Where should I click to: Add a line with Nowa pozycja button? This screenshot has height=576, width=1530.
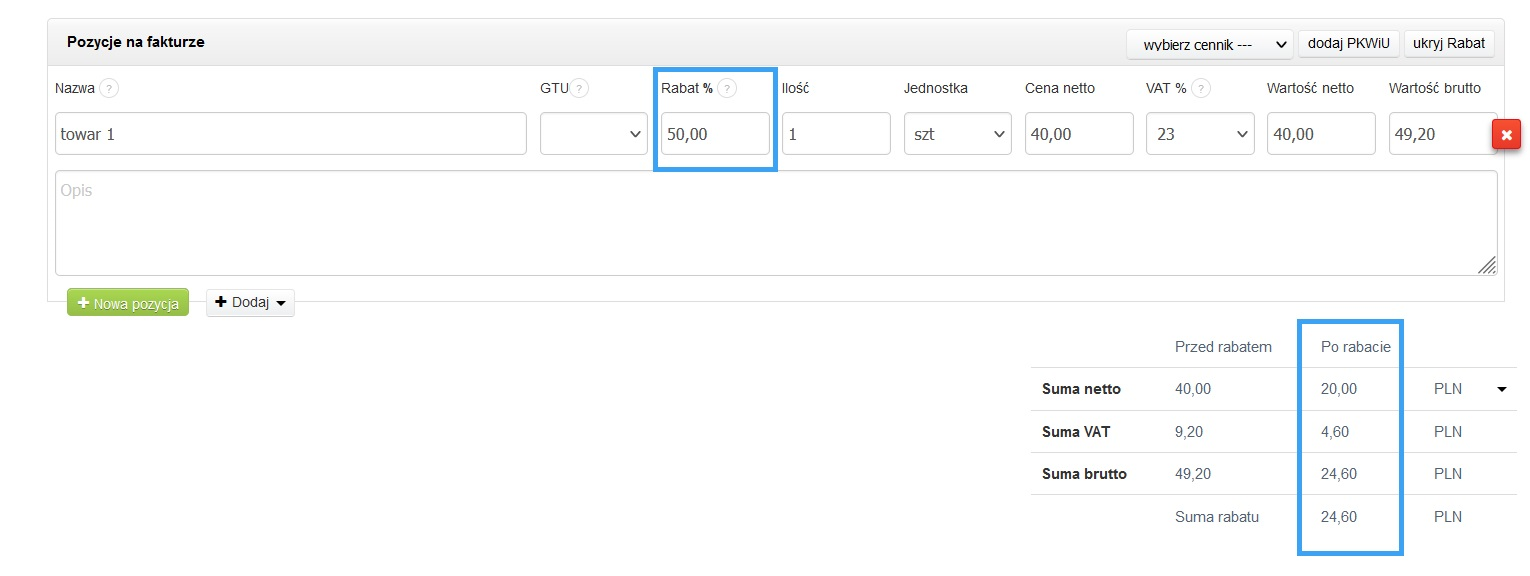(128, 303)
